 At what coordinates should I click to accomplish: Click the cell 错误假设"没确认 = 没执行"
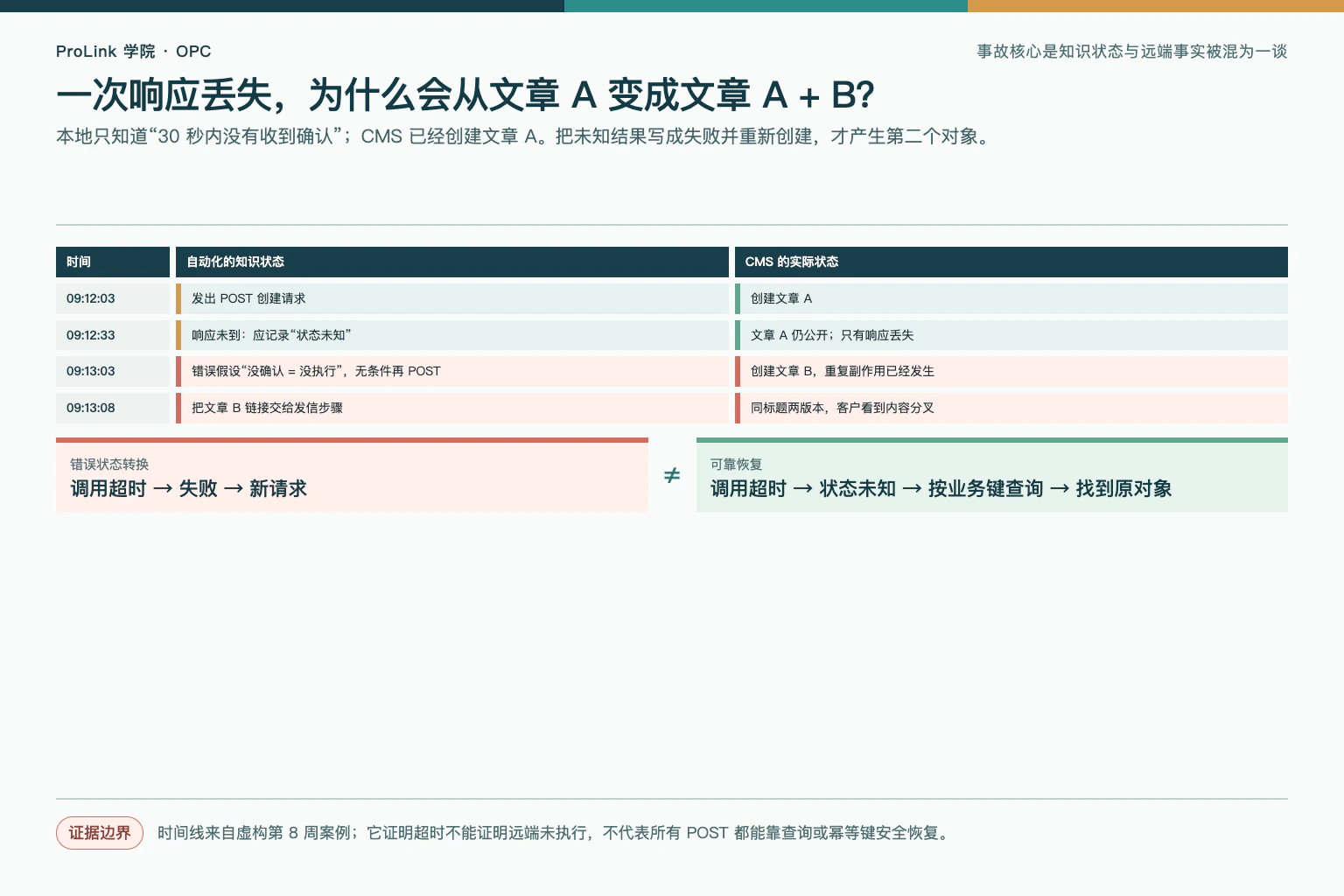tap(452, 371)
